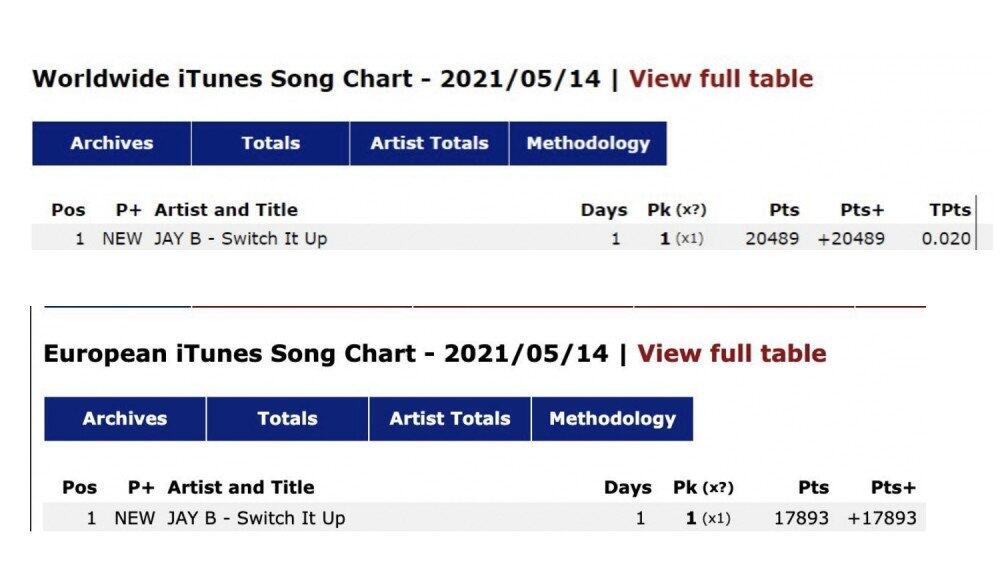Open European chart Artist Totals tab
The image size is (1000, 562).
pyautogui.click(x=450, y=418)
